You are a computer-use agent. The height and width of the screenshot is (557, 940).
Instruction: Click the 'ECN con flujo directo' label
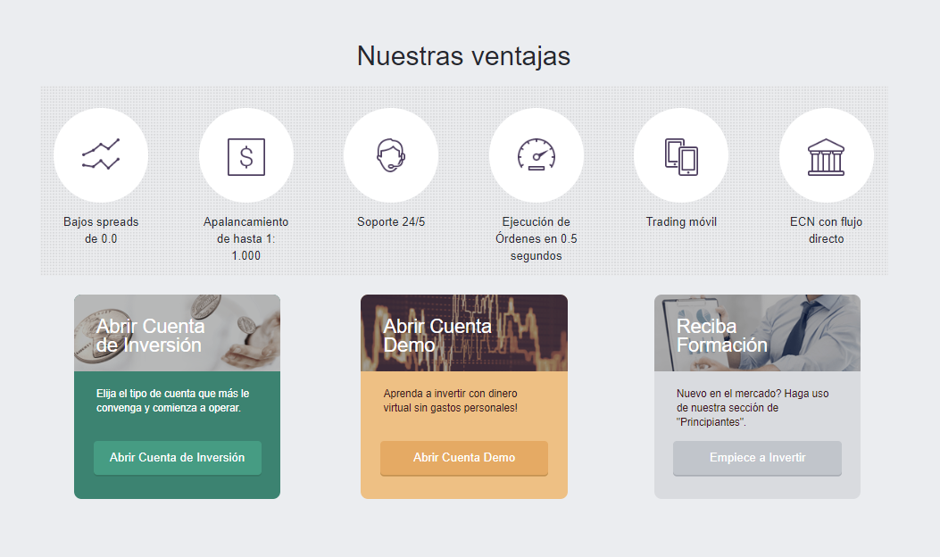click(x=826, y=230)
